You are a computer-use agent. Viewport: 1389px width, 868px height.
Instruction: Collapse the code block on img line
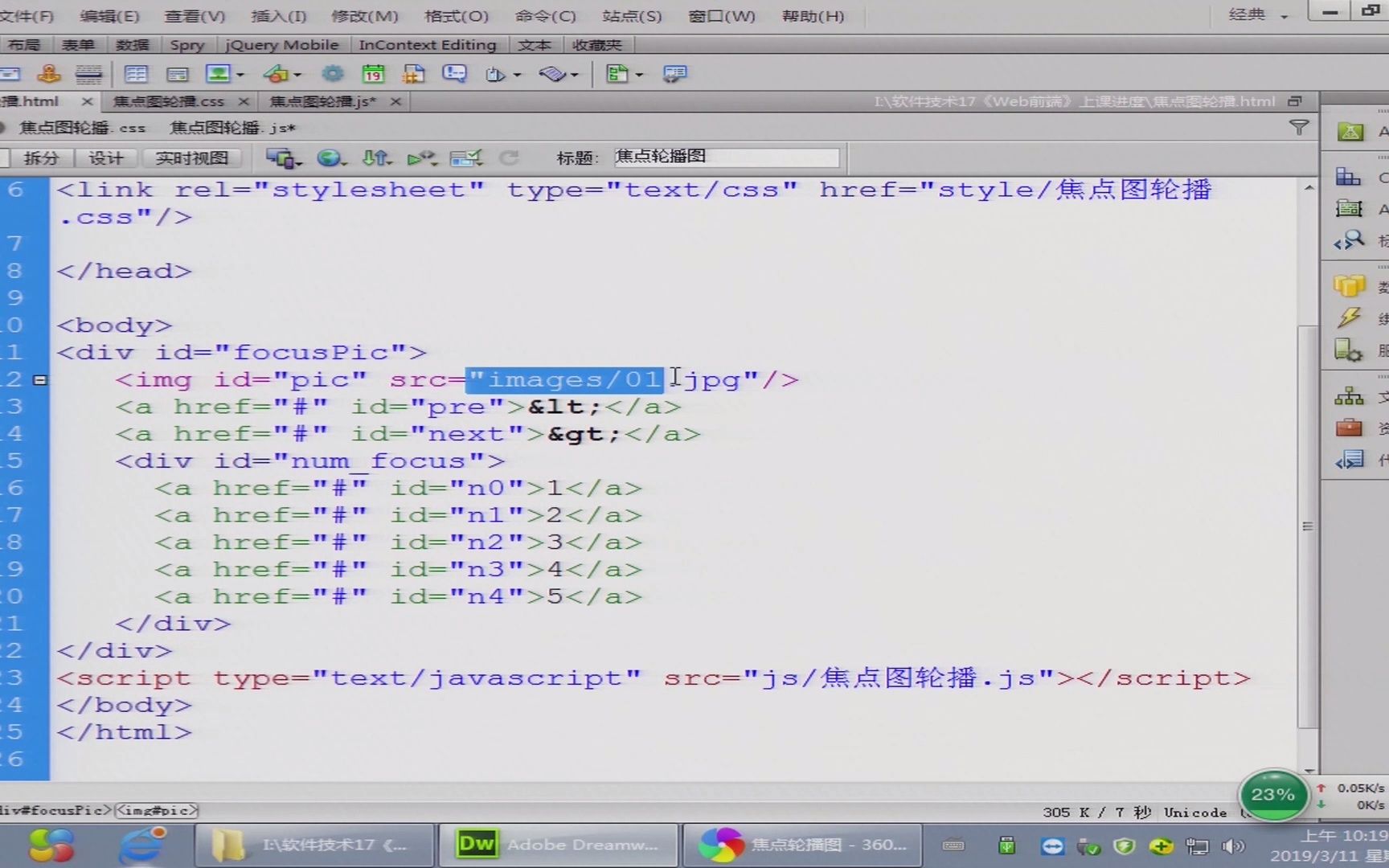click(39, 379)
